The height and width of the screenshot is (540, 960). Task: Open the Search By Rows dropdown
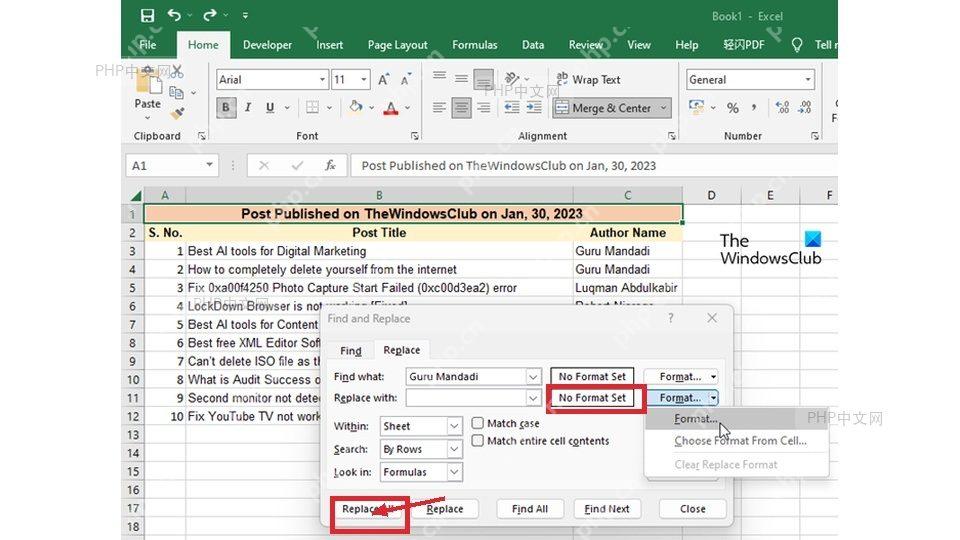pos(454,449)
